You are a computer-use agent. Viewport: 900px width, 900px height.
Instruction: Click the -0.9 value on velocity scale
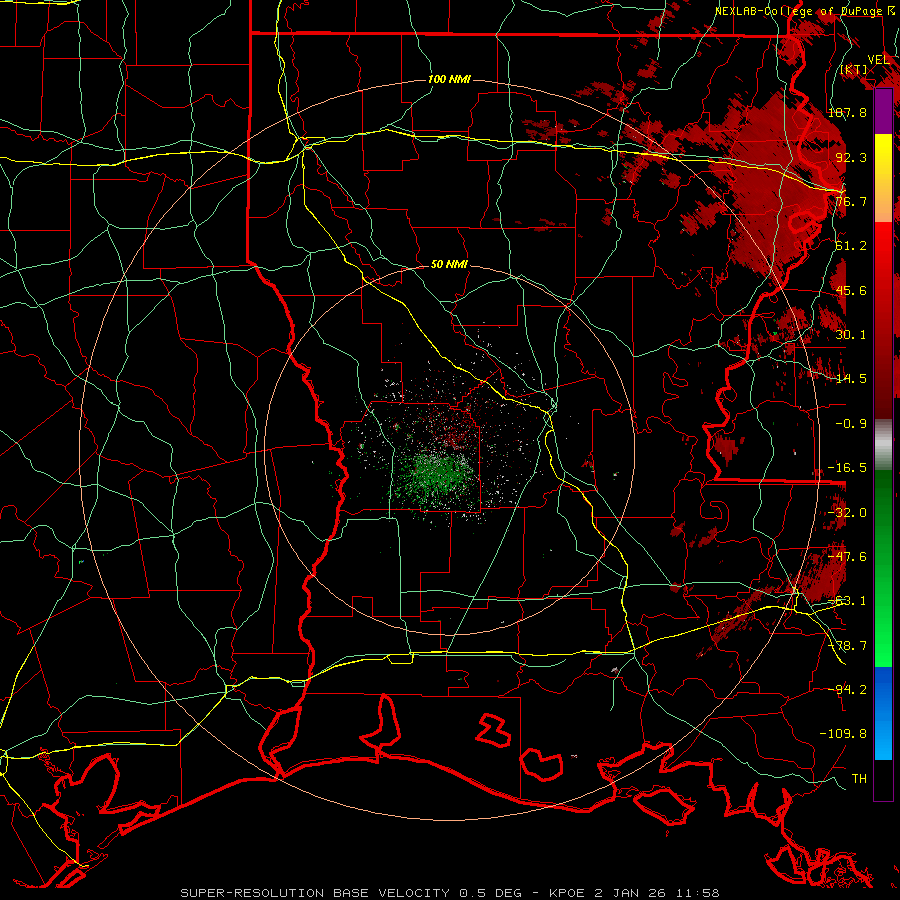pos(851,424)
